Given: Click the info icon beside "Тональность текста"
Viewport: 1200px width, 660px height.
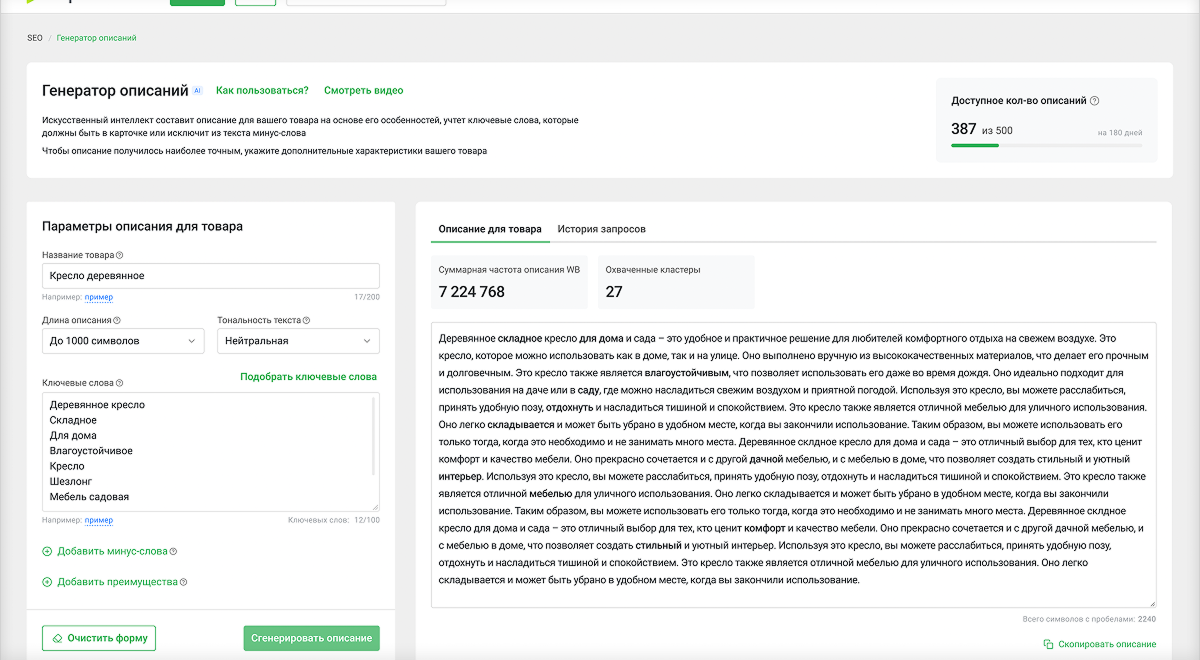Looking at the screenshot, I should click(306, 321).
